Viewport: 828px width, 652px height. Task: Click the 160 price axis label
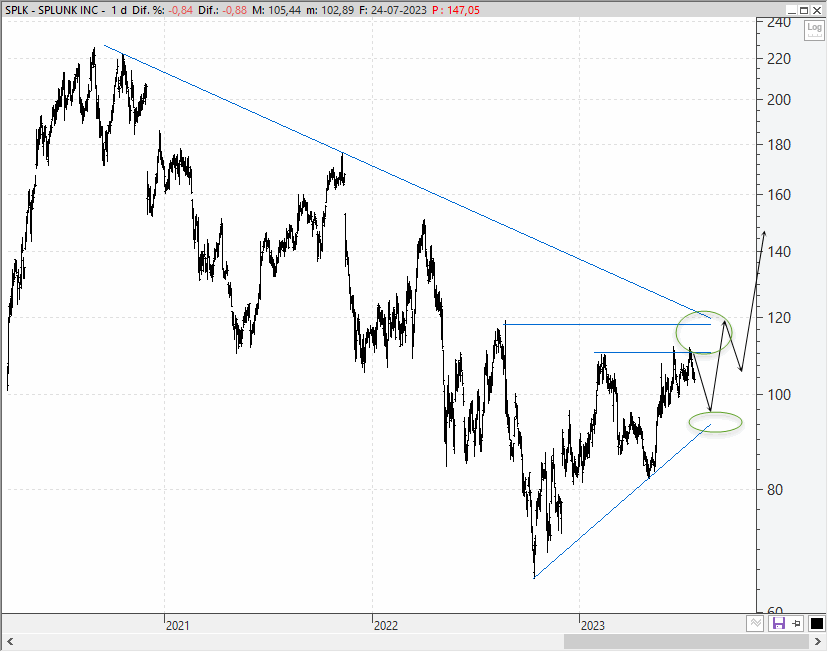(x=779, y=195)
